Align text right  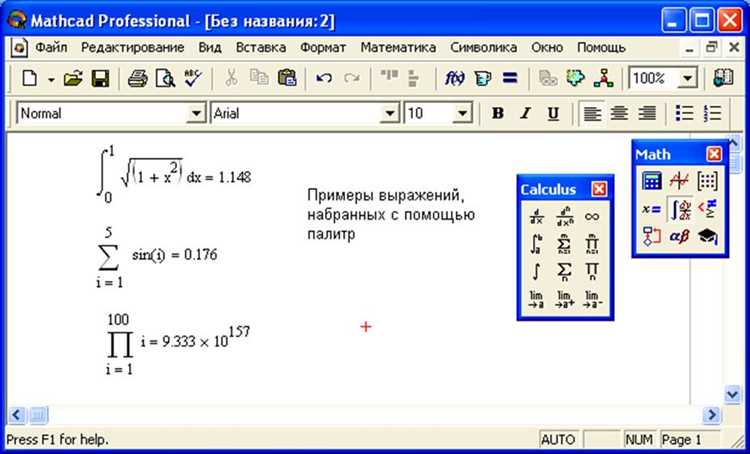[x=647, y=113]
